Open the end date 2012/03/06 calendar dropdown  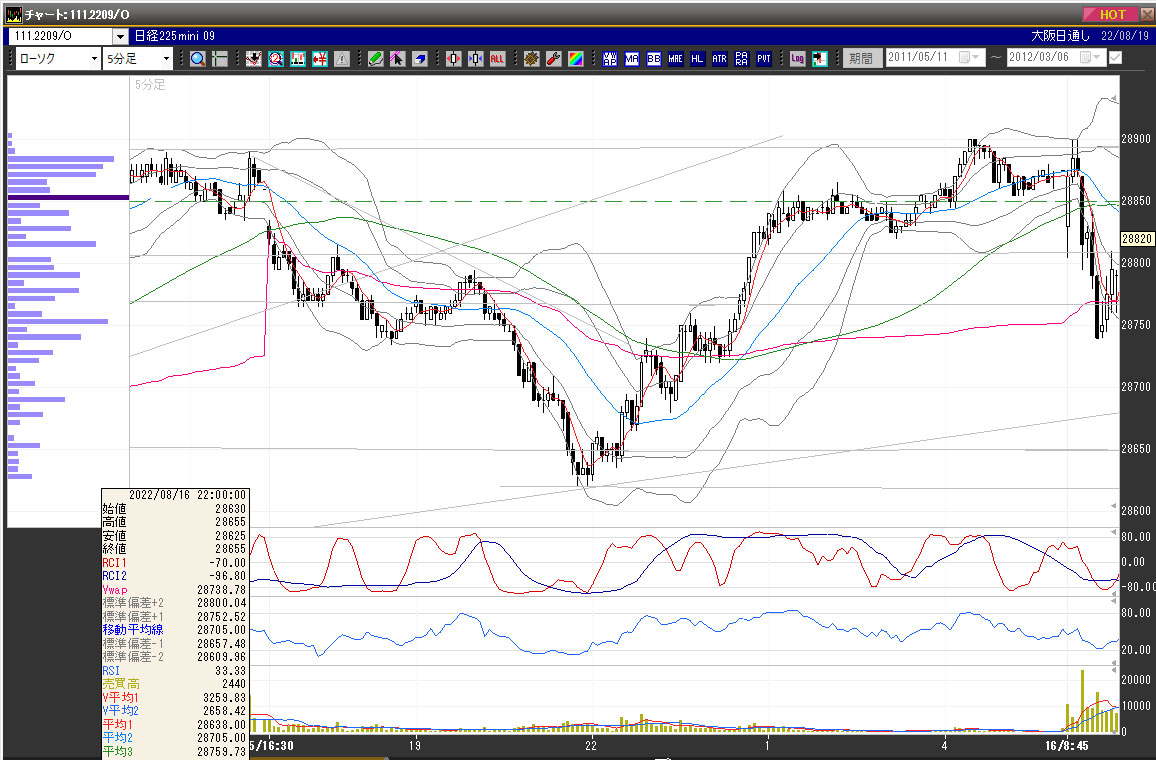(x=1090, y=57)
